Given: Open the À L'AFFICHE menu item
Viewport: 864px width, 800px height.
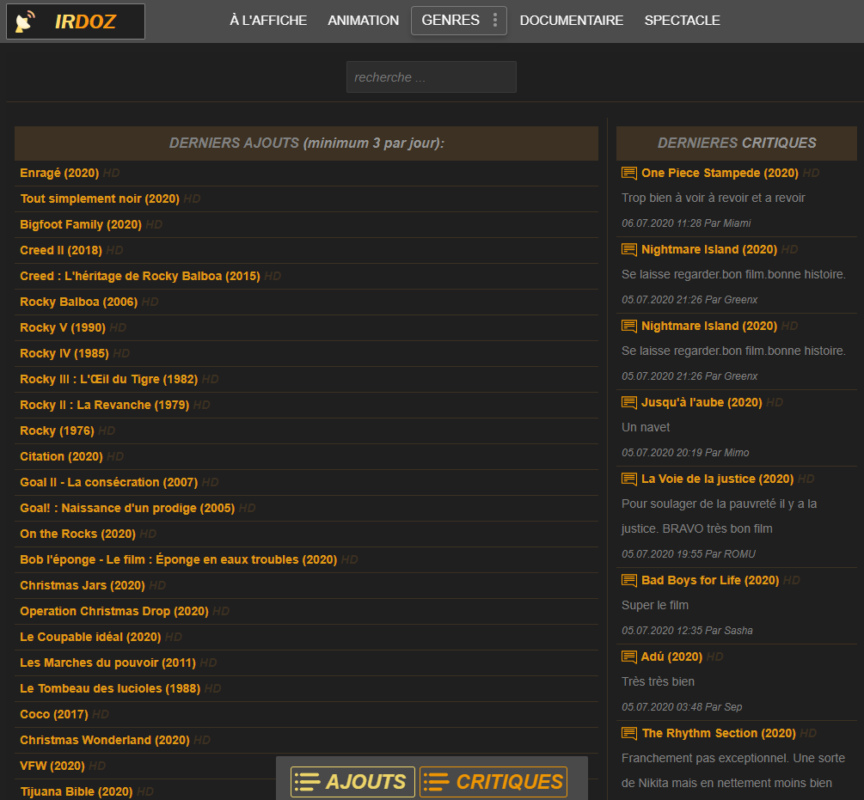Looking at the screenshot, I should point(268,20).
